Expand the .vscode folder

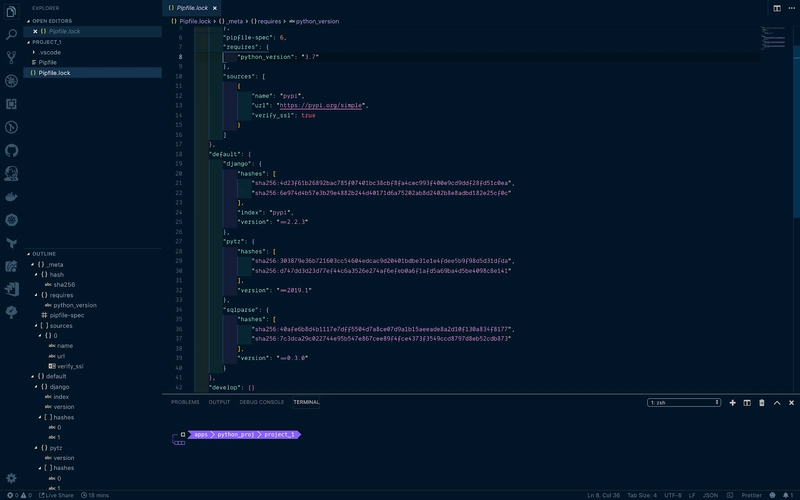coord(34,52)
